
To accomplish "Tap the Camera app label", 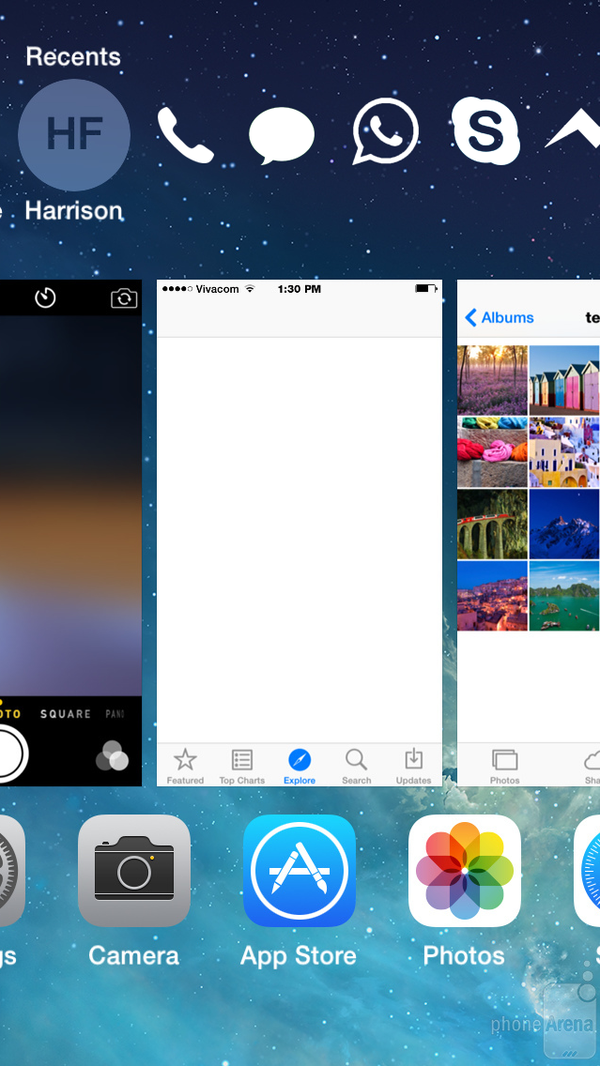I will [134, 956].
